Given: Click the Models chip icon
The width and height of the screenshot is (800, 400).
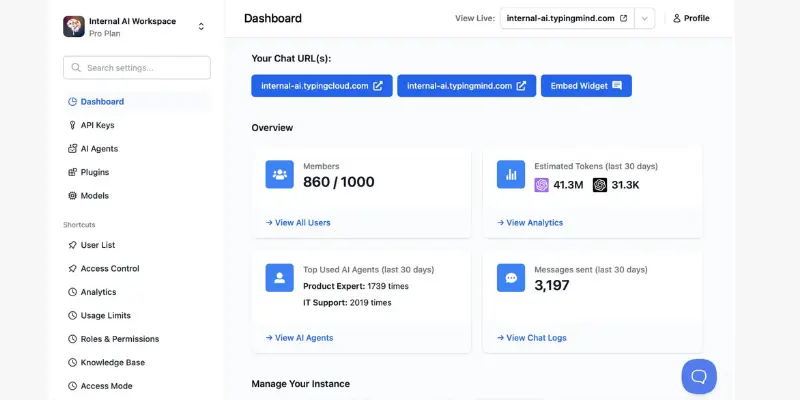Looking at the screenshot, I should [72, 195].
